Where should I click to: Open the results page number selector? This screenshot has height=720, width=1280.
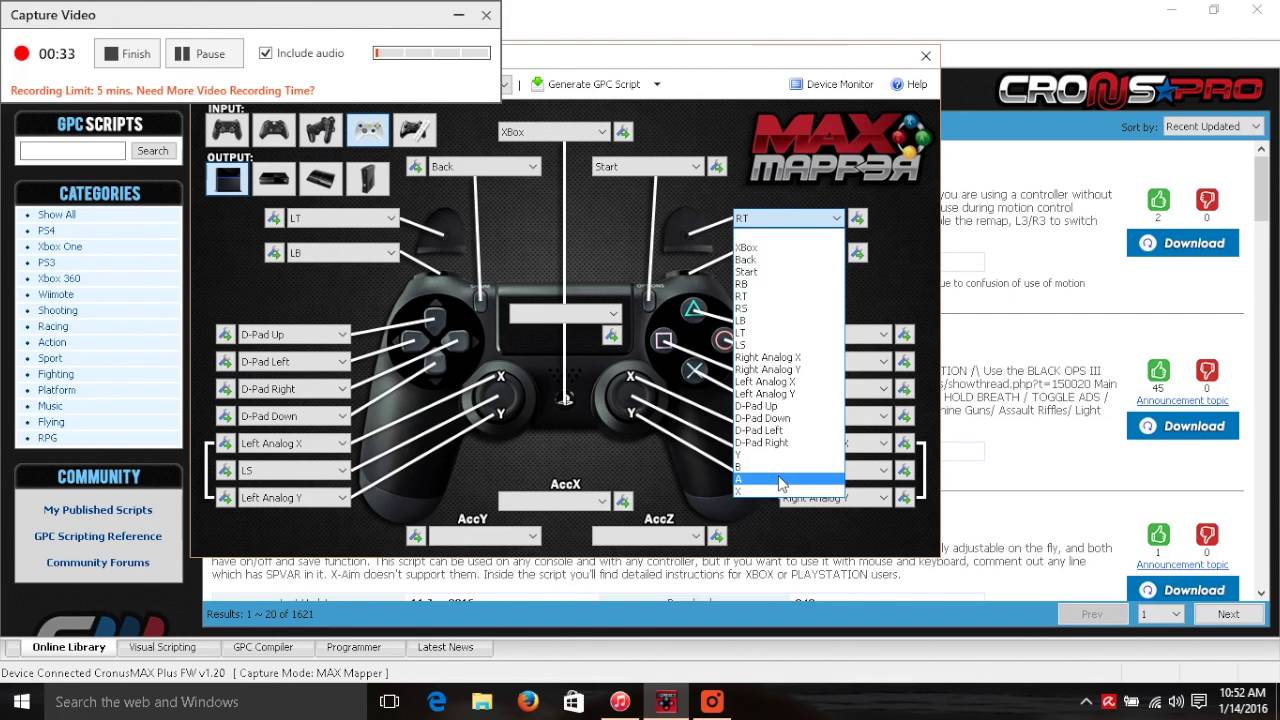coord(1160,614)
